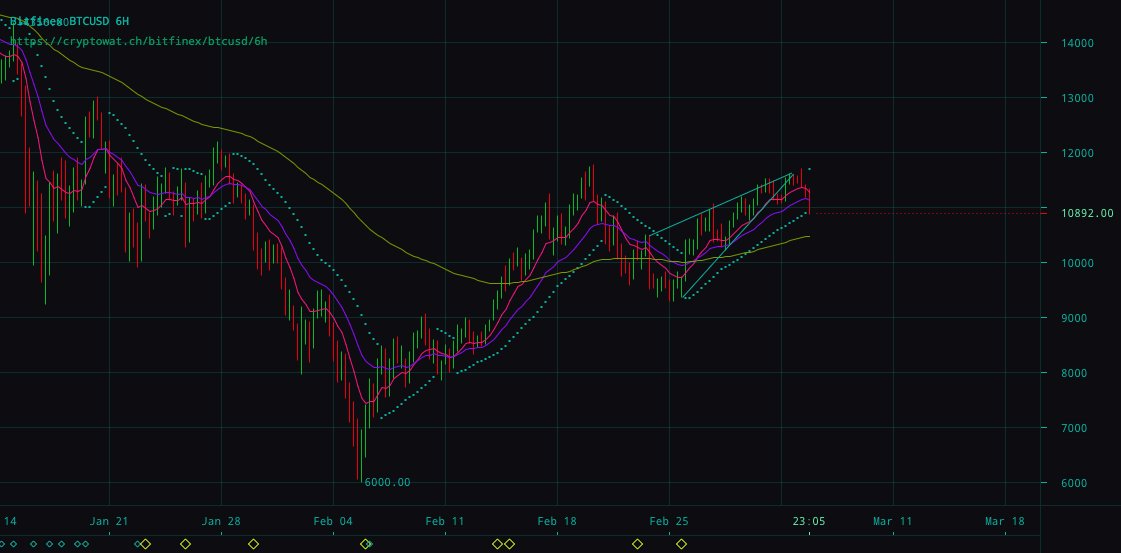Select the yellow diamond closest before Jan 28
Screen dimensions: 1121x553
pyautogui.click(x=185, y=544)
